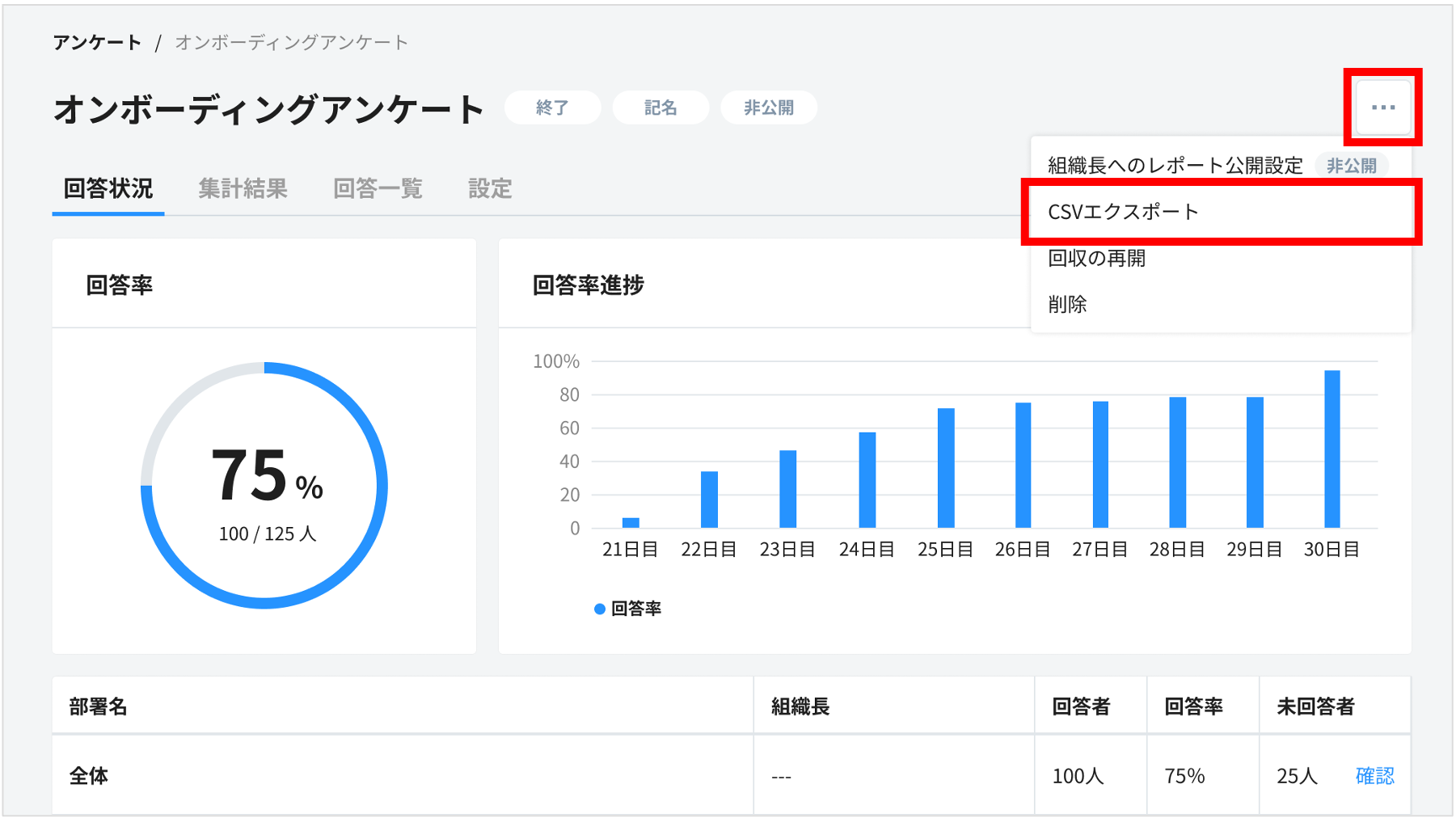Select the 回答状況 tab

pos(107,188)
